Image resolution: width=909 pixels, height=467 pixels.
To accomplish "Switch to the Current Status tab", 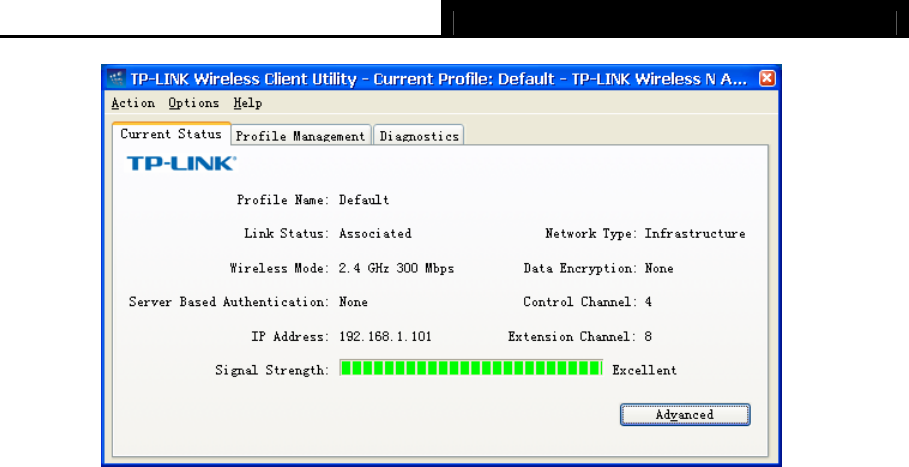I will 171,134.
